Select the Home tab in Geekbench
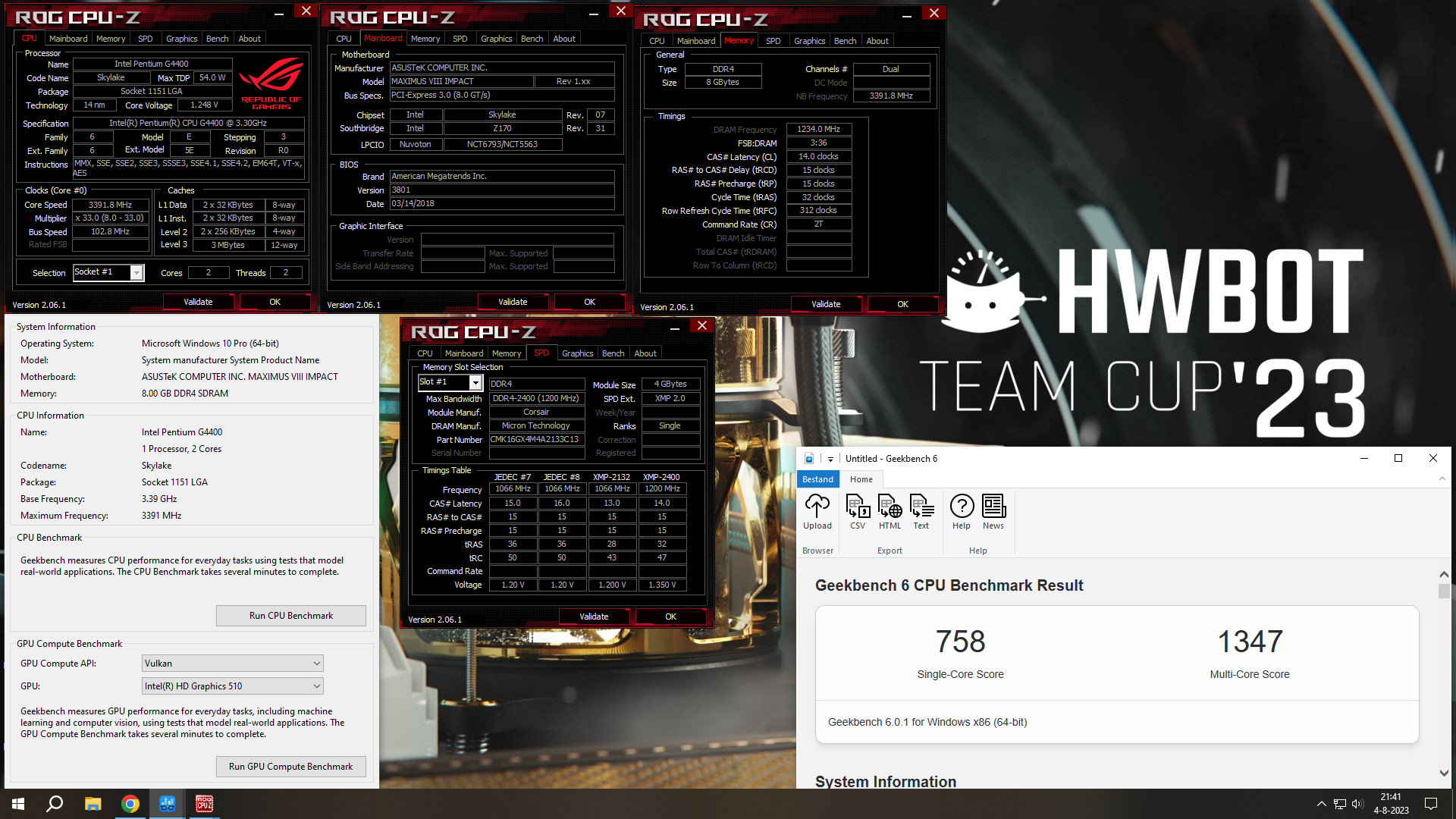 tap(861, 479)
